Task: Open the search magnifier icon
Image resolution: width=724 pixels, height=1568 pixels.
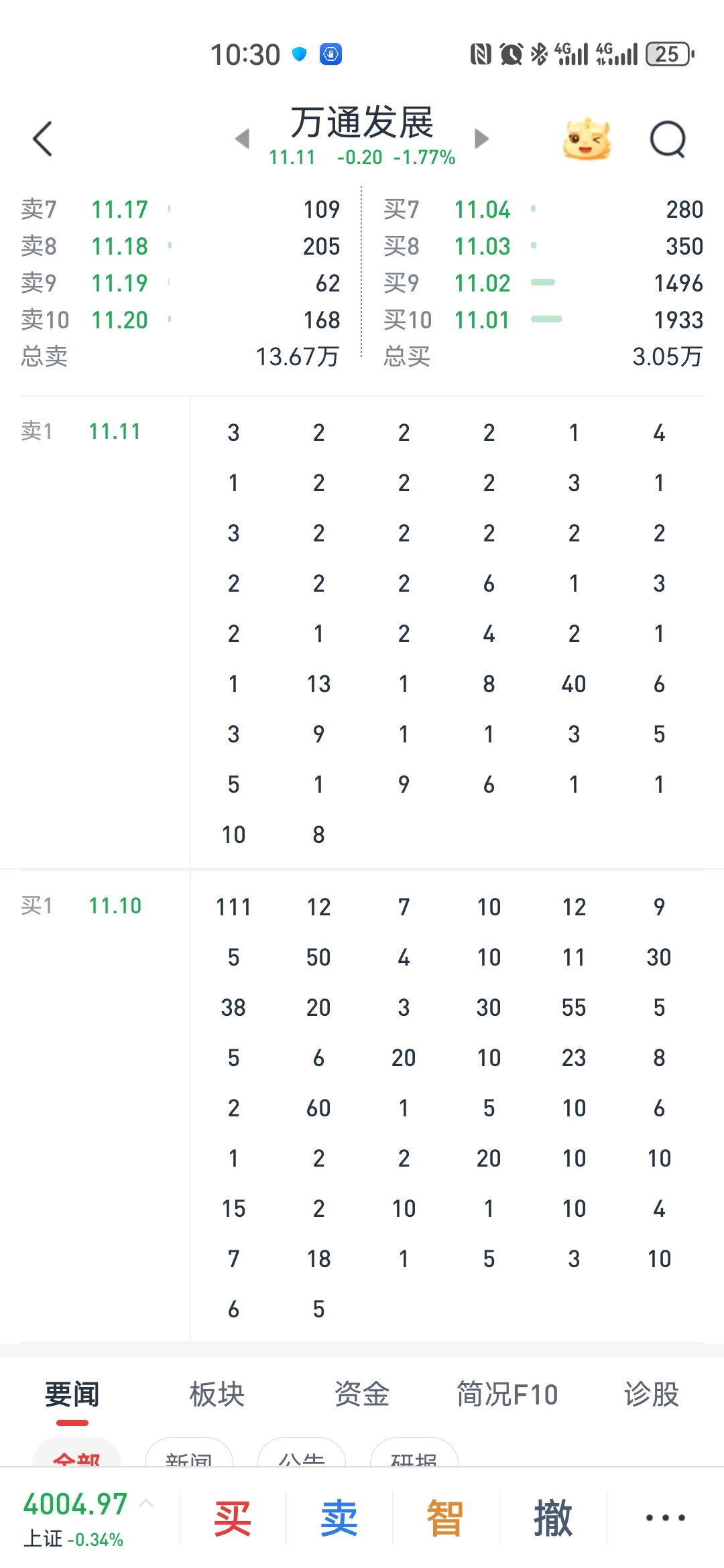Action: (668, 139)
